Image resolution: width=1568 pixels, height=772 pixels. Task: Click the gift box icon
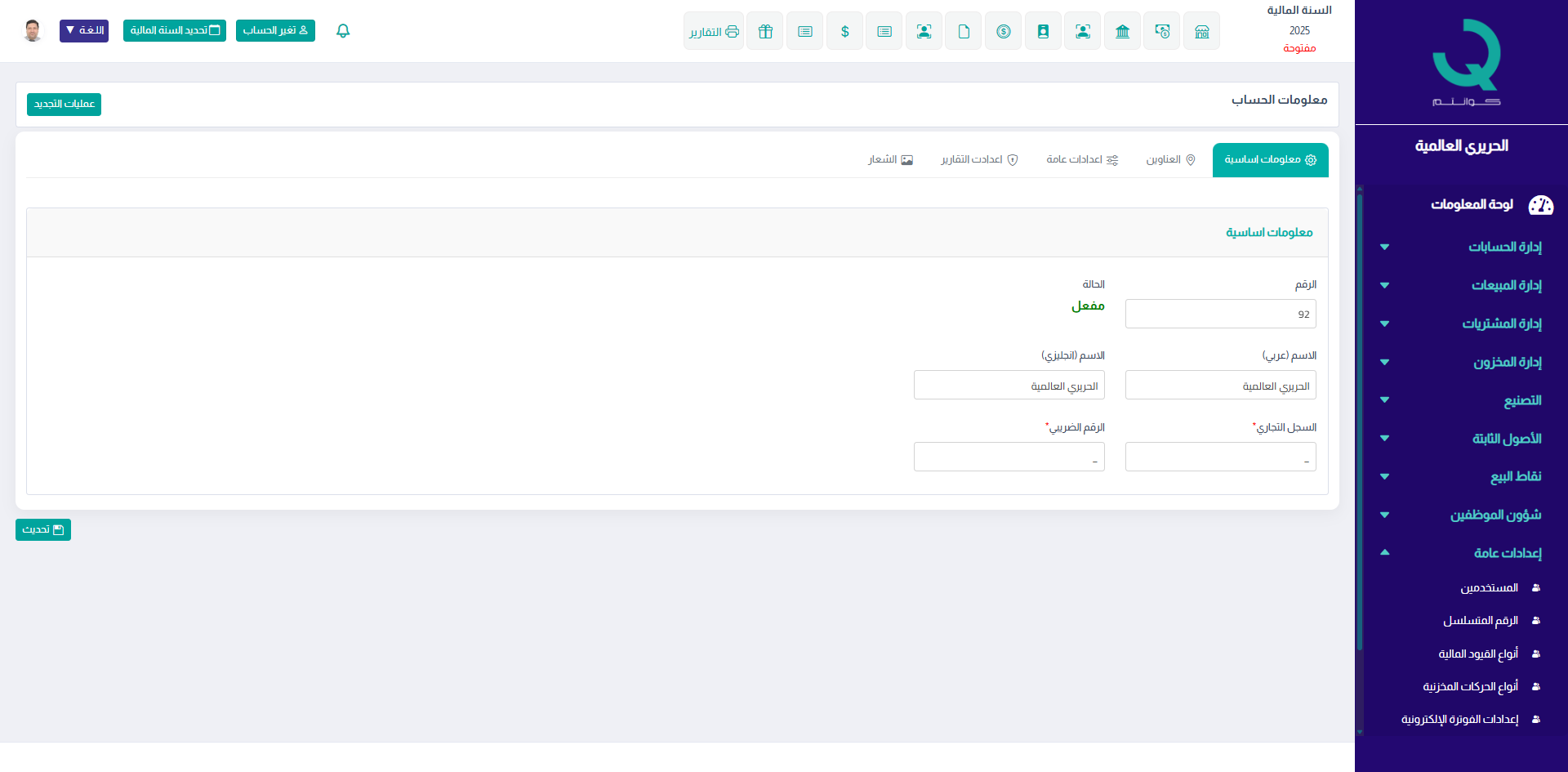pyautogui.click(x=764, y=31)
